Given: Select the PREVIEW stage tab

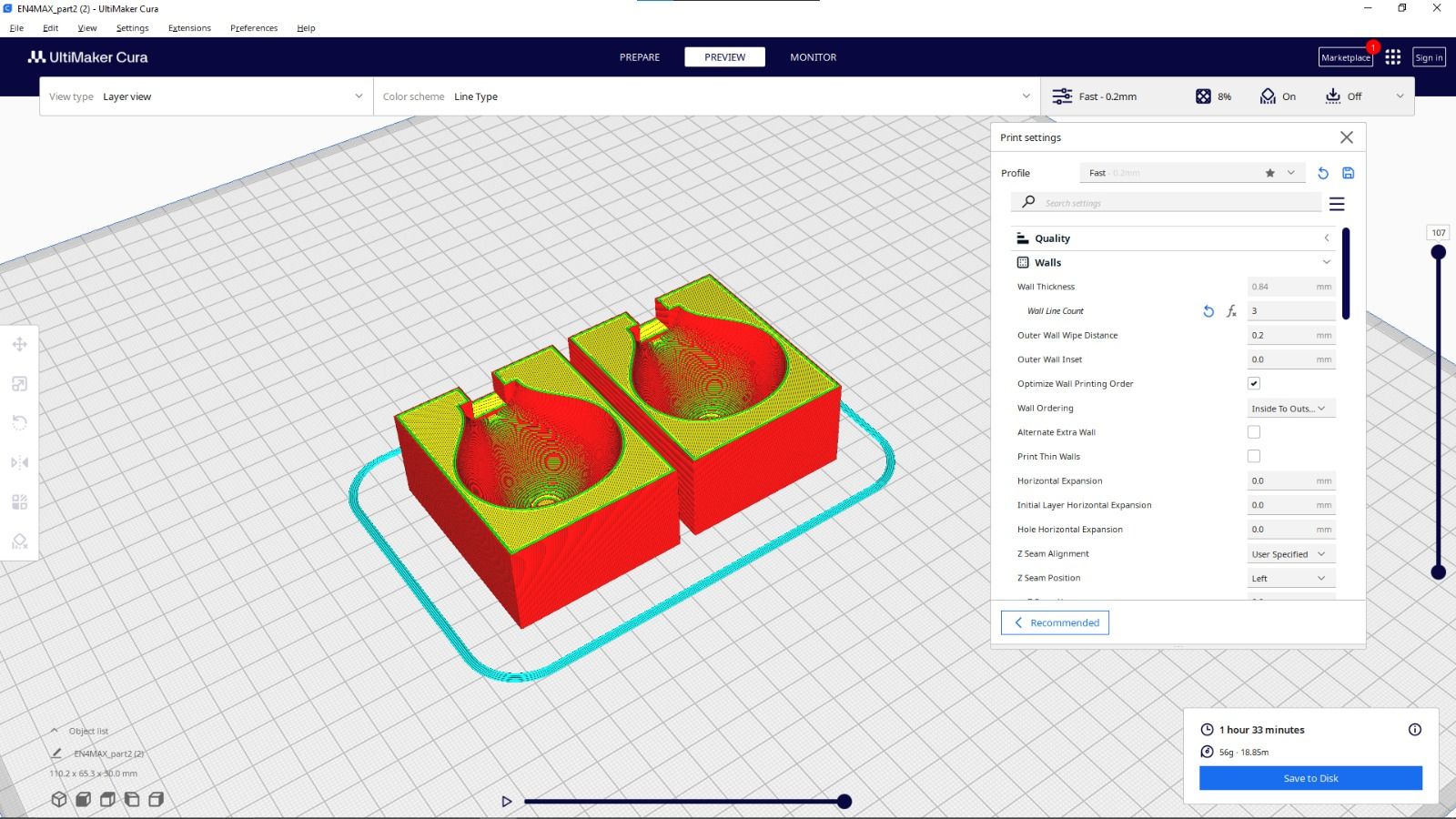Looking at the screenshot, I should point(724,57).
